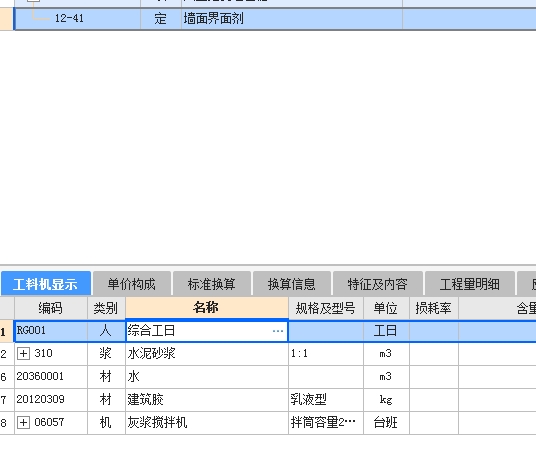Select the 20120309 code cell

point(51,400)
